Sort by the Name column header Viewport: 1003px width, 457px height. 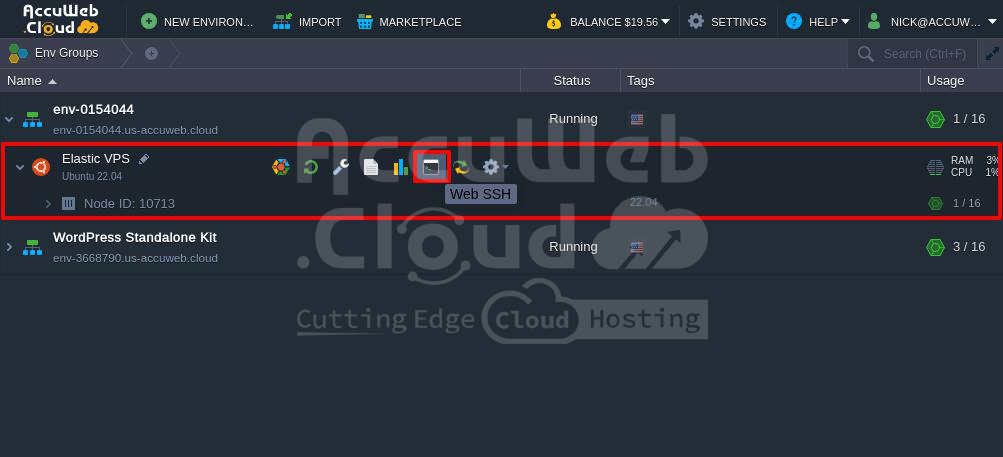pyautogui.click(x=24, y=81)
